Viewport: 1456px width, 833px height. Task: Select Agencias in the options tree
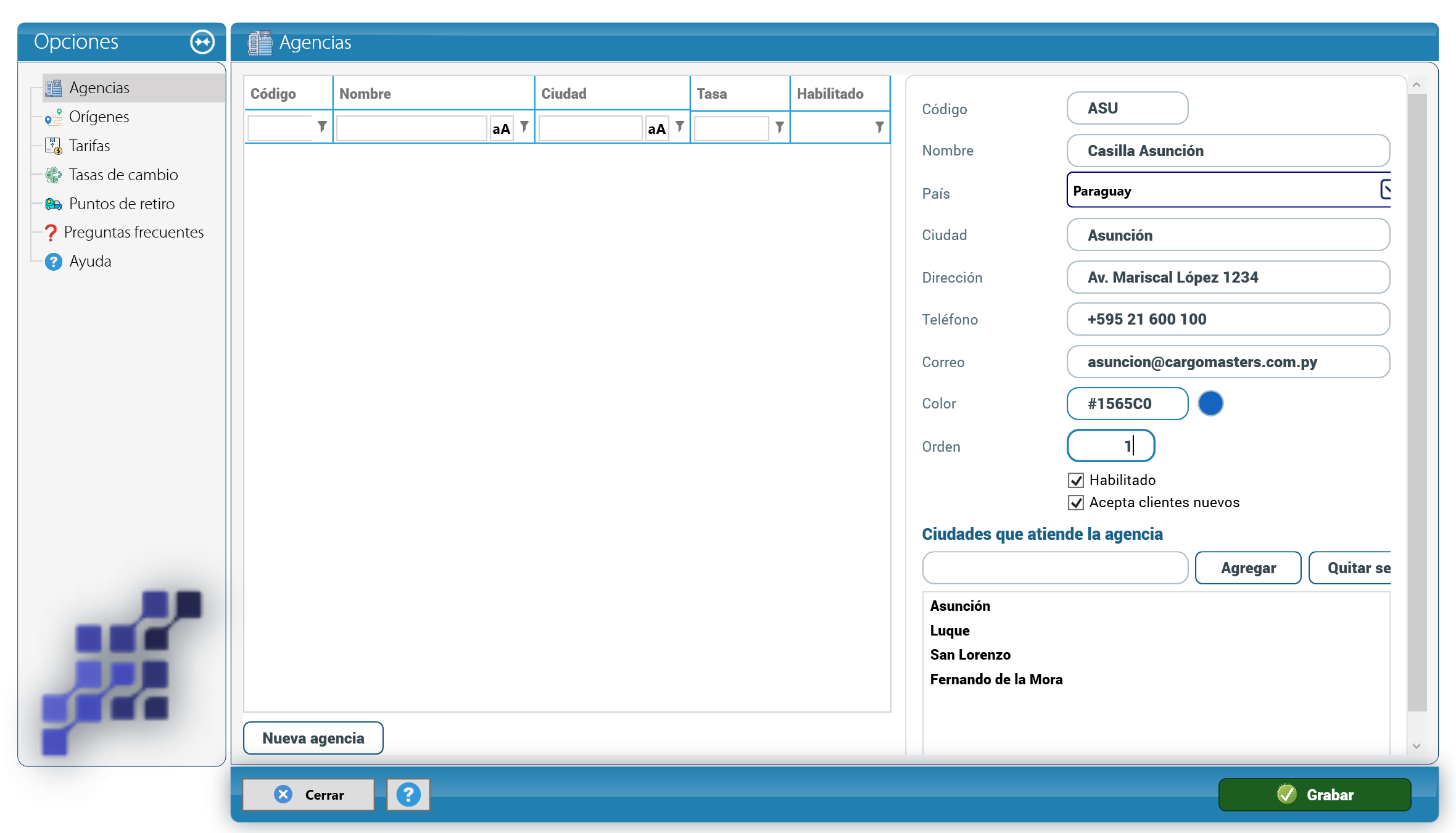pos(99,88)
